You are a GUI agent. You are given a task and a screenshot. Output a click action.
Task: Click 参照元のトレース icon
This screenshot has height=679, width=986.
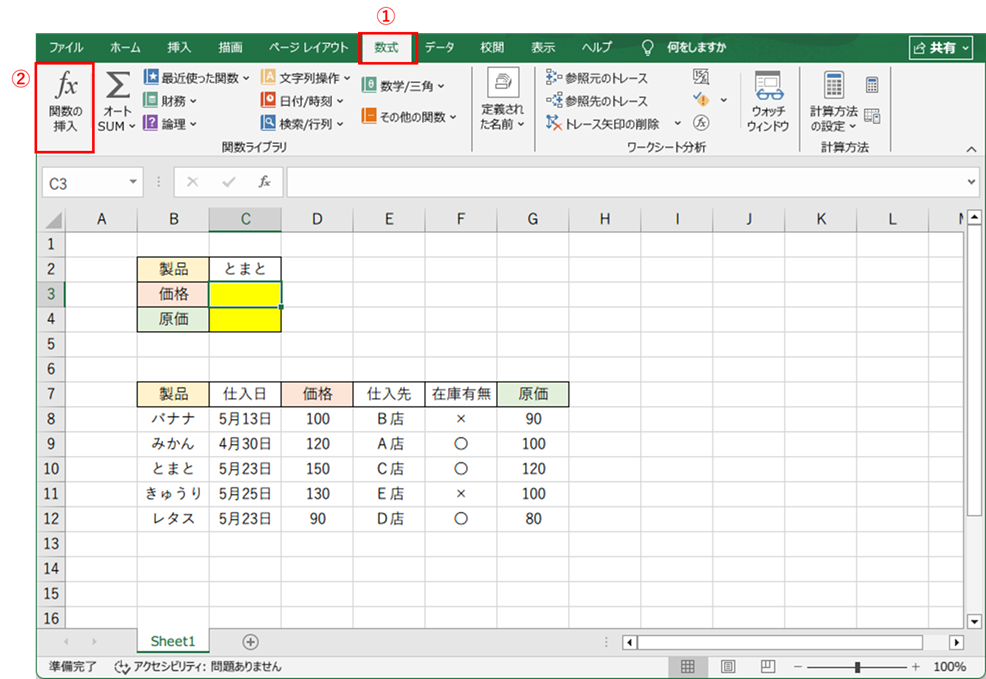click(555, 78)
